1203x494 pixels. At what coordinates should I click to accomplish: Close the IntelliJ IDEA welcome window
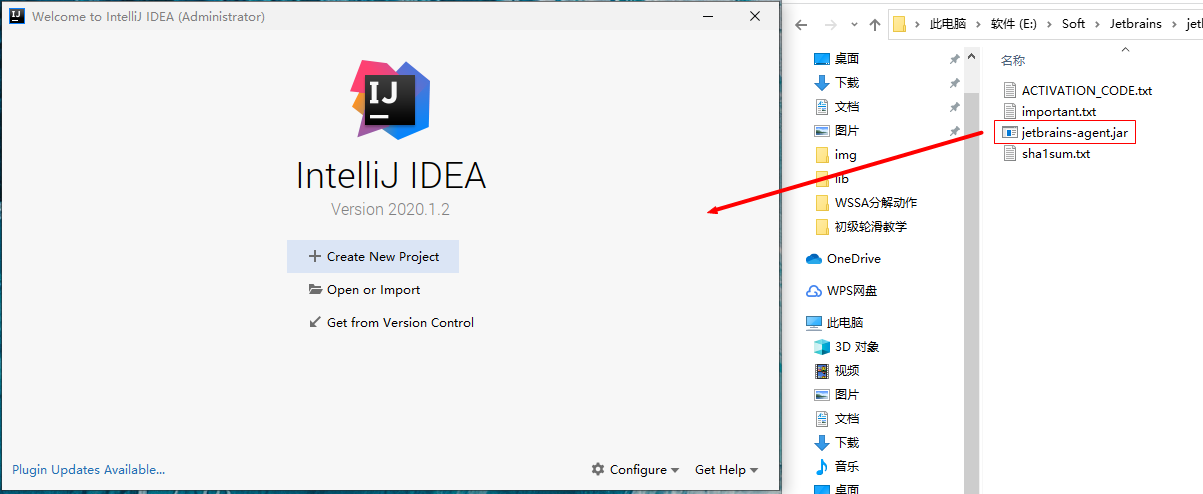(755, 17)
